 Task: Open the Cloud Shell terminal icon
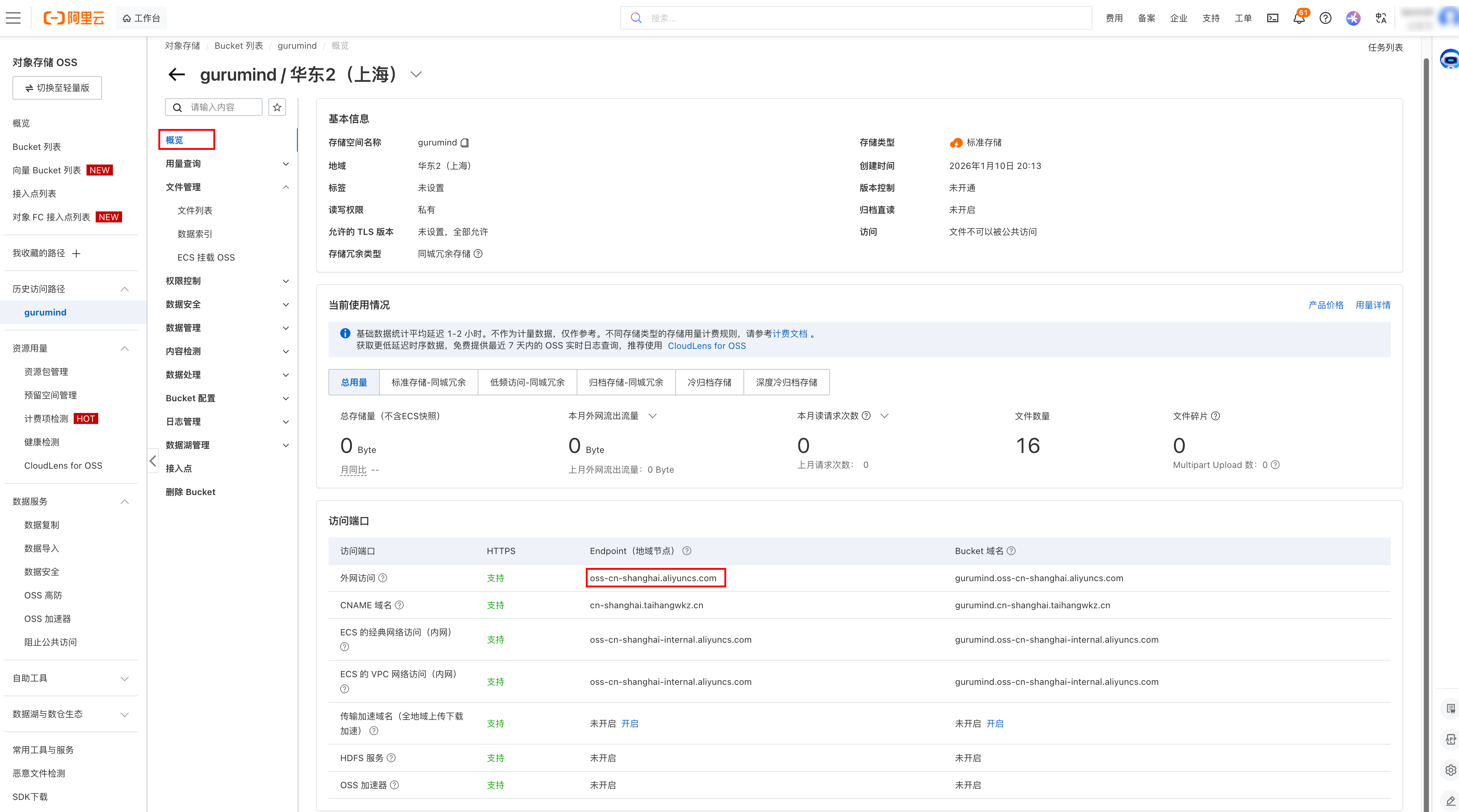[x=1272, y=18]
